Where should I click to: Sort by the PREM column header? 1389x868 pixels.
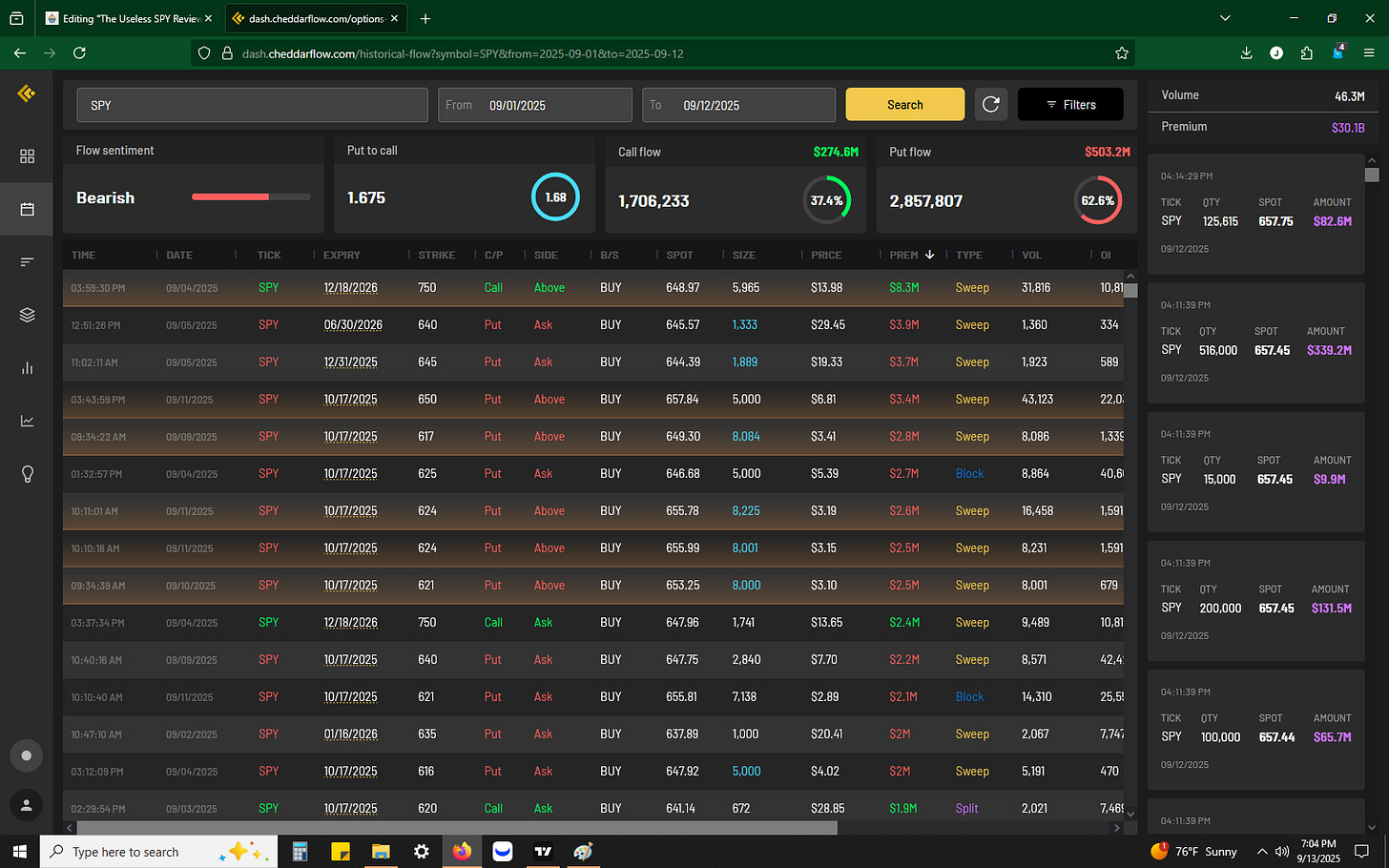click(x=913, y=255)
